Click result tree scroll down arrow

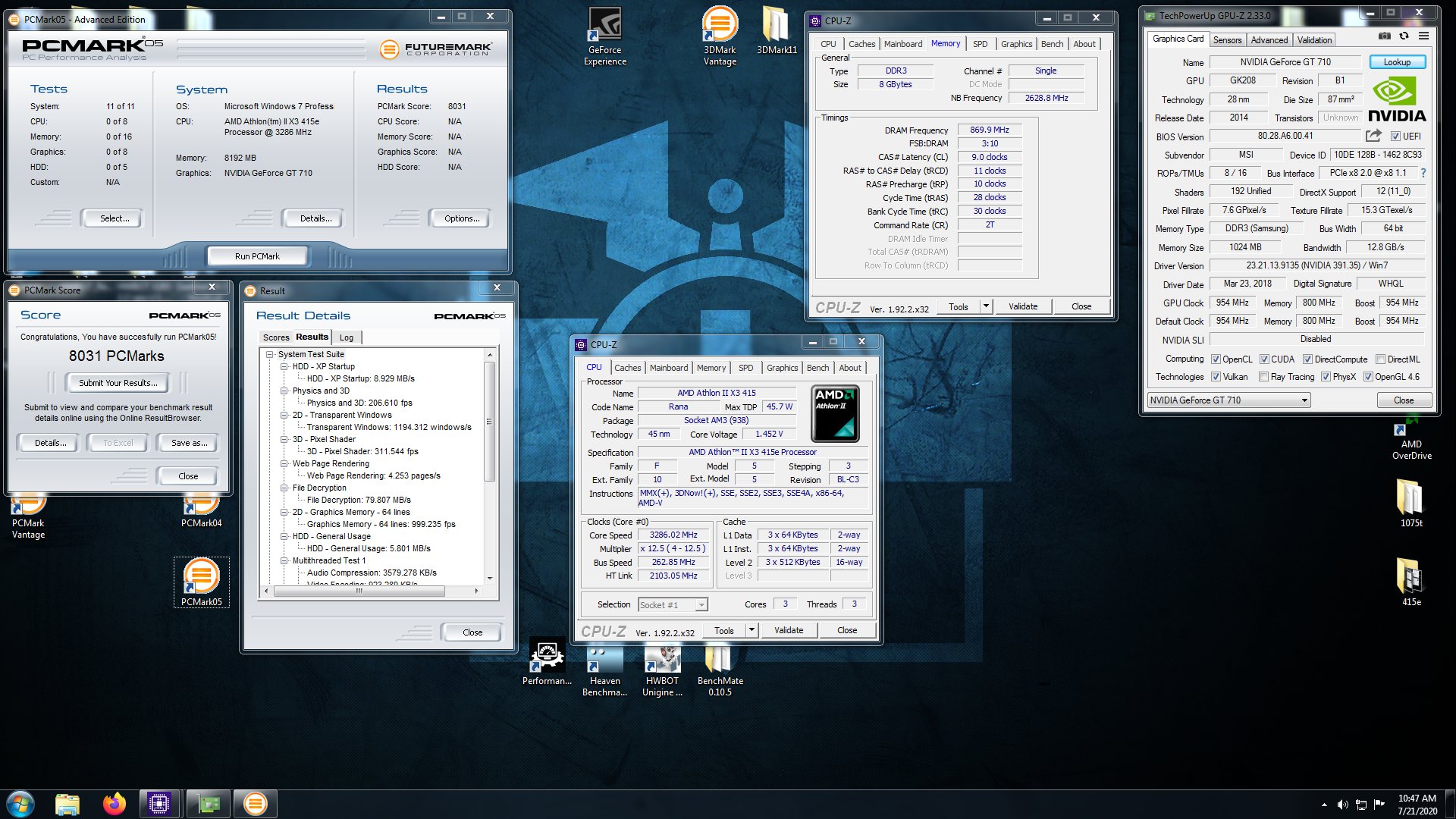pos(489,579)
